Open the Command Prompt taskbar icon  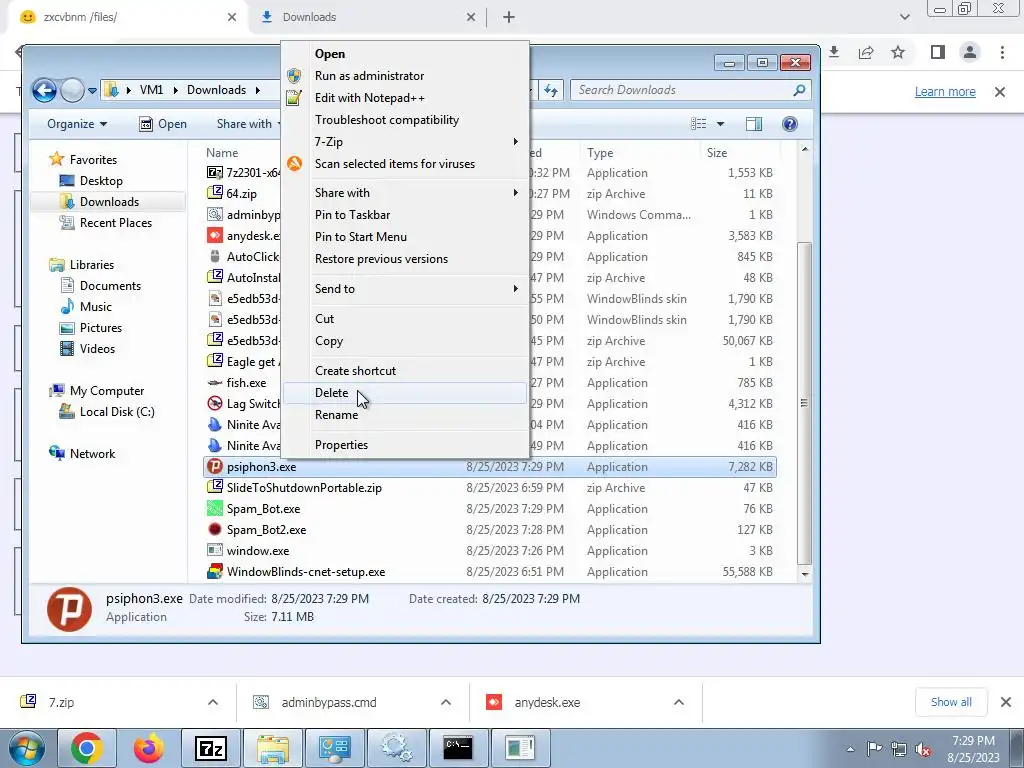(x=458, y=748)
